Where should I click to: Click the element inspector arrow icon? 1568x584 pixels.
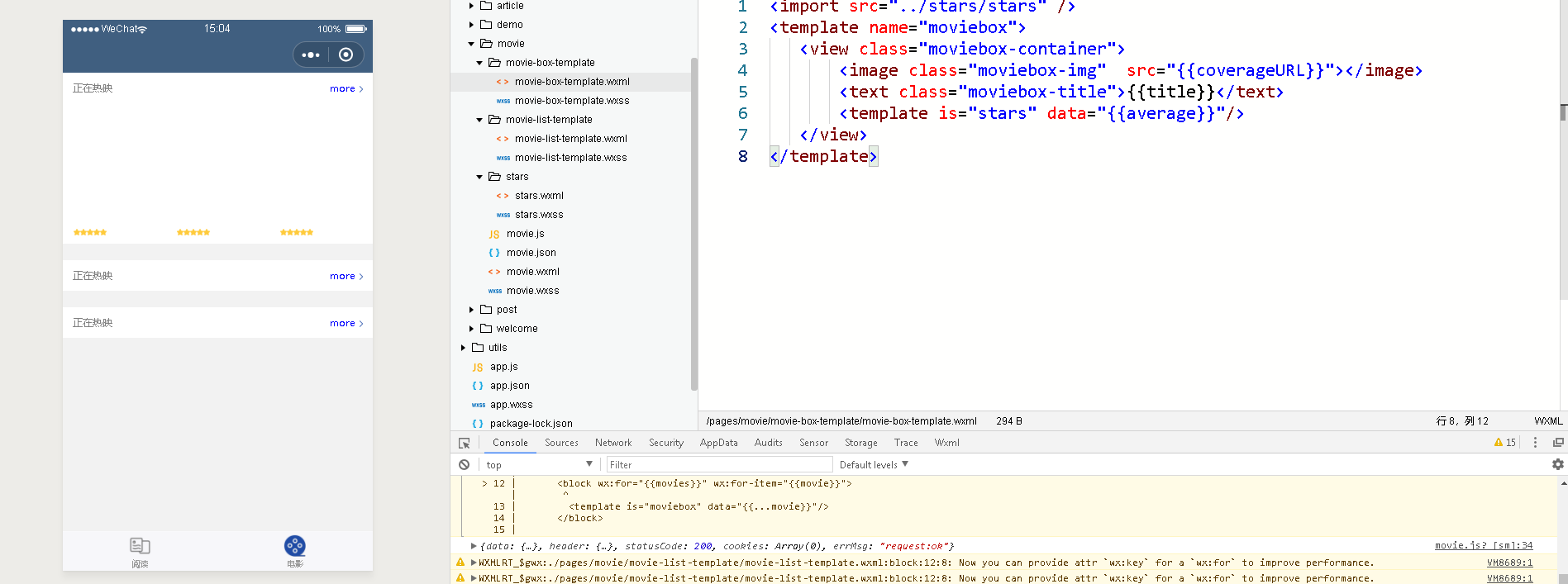click(x=465, y=443)
